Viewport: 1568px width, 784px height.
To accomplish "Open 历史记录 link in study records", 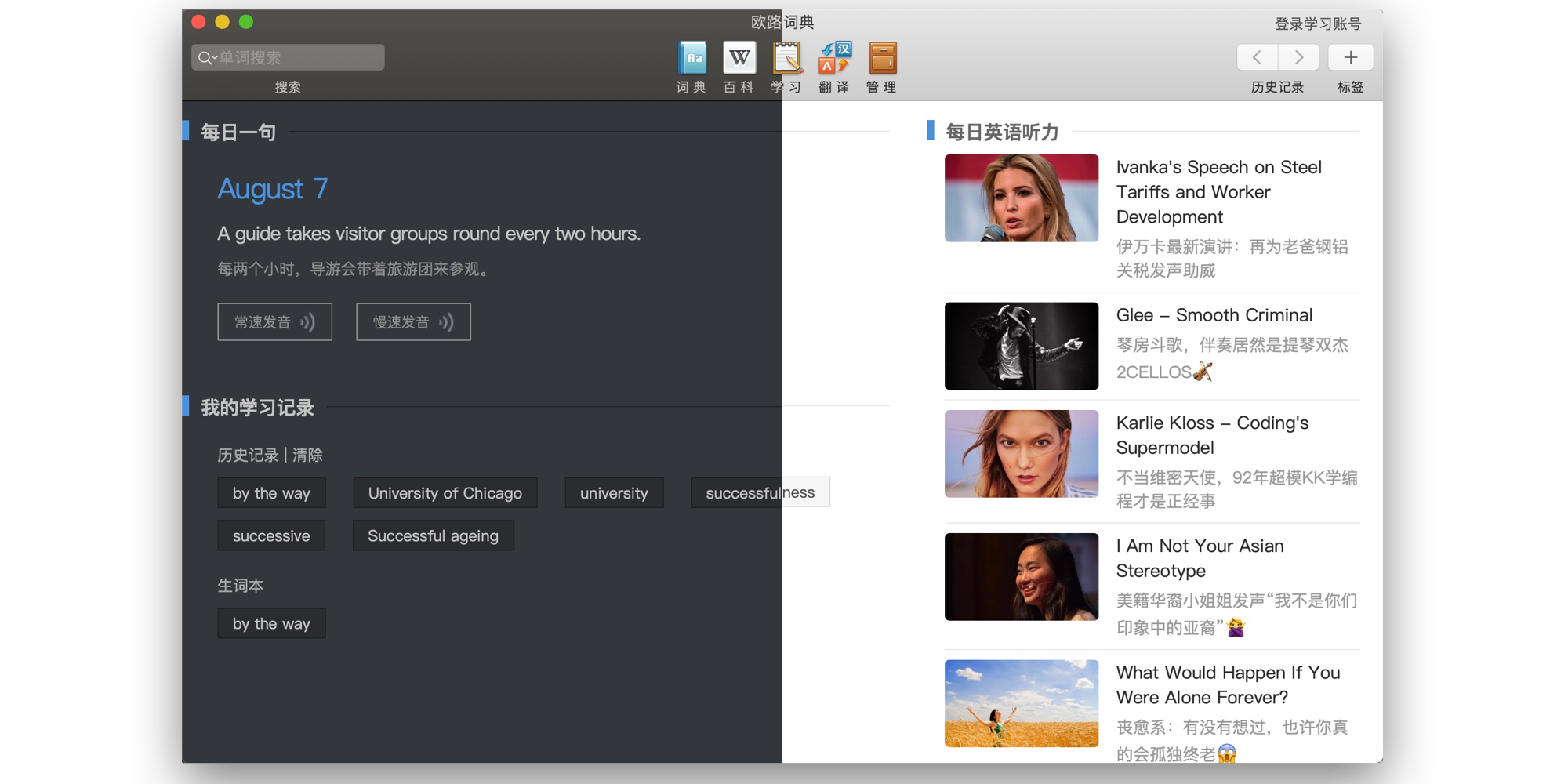I will (x=248, y=455).
